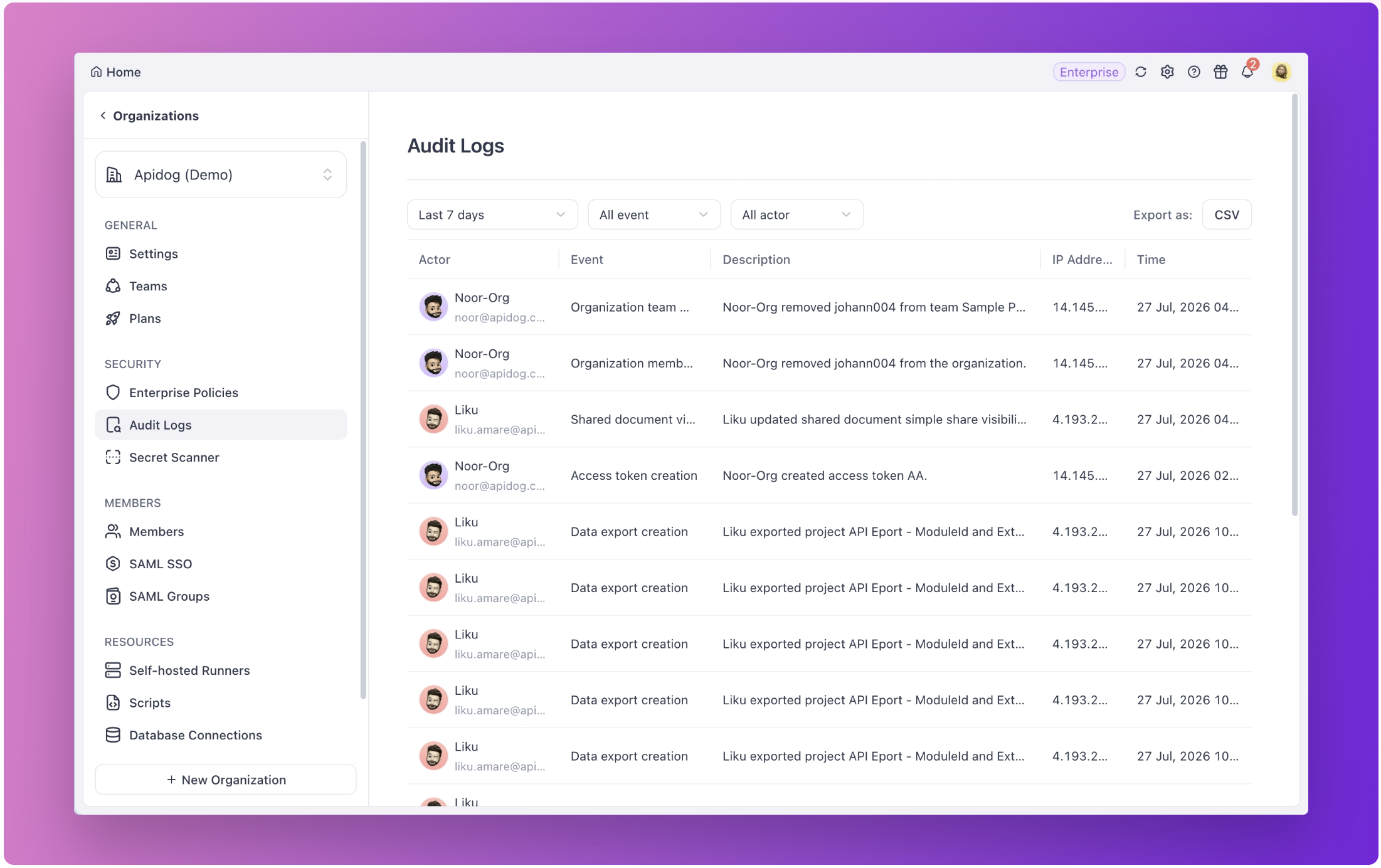Open Members in the sidebar
Viewport: 1381px width, 868px height.
point(221,531)
